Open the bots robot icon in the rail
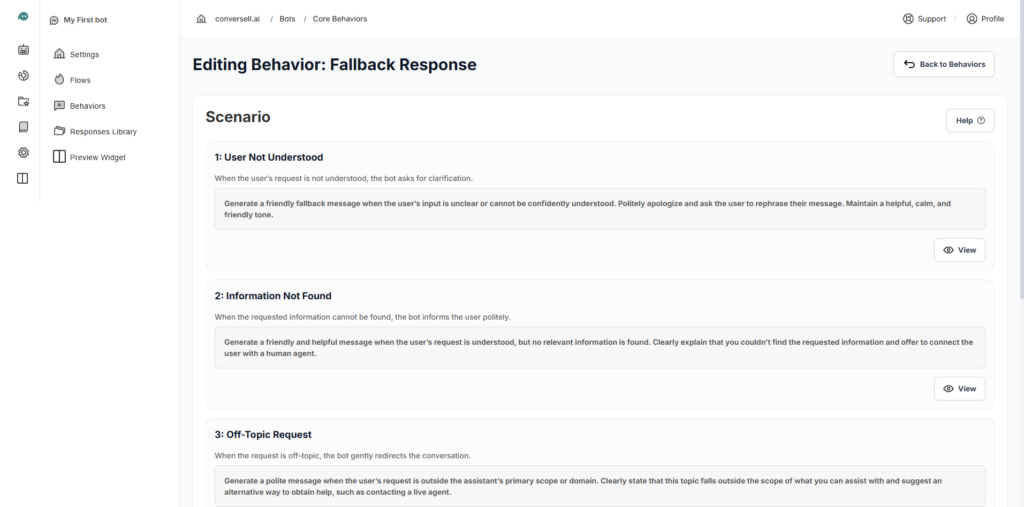This screenshot has height=507, width=1024. tap(23, 50)
